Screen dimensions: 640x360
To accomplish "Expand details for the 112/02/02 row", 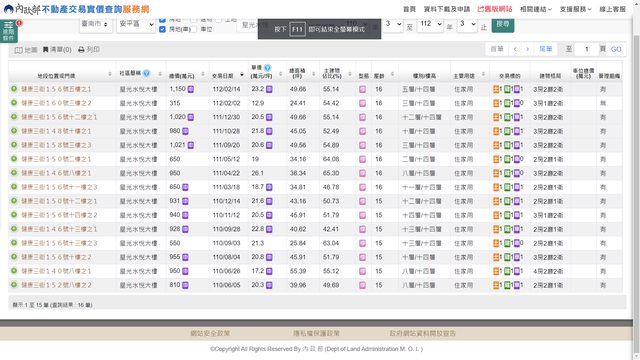I will [x=14, y=103].
